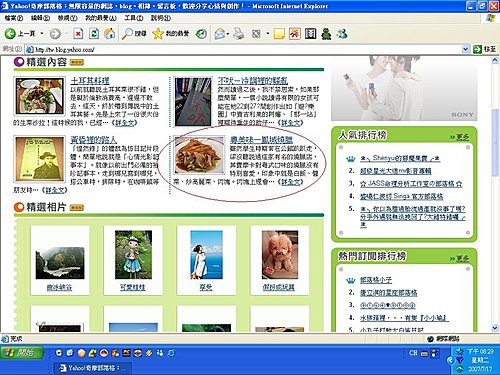Click the first quick launch icon

tap(59, 353)
